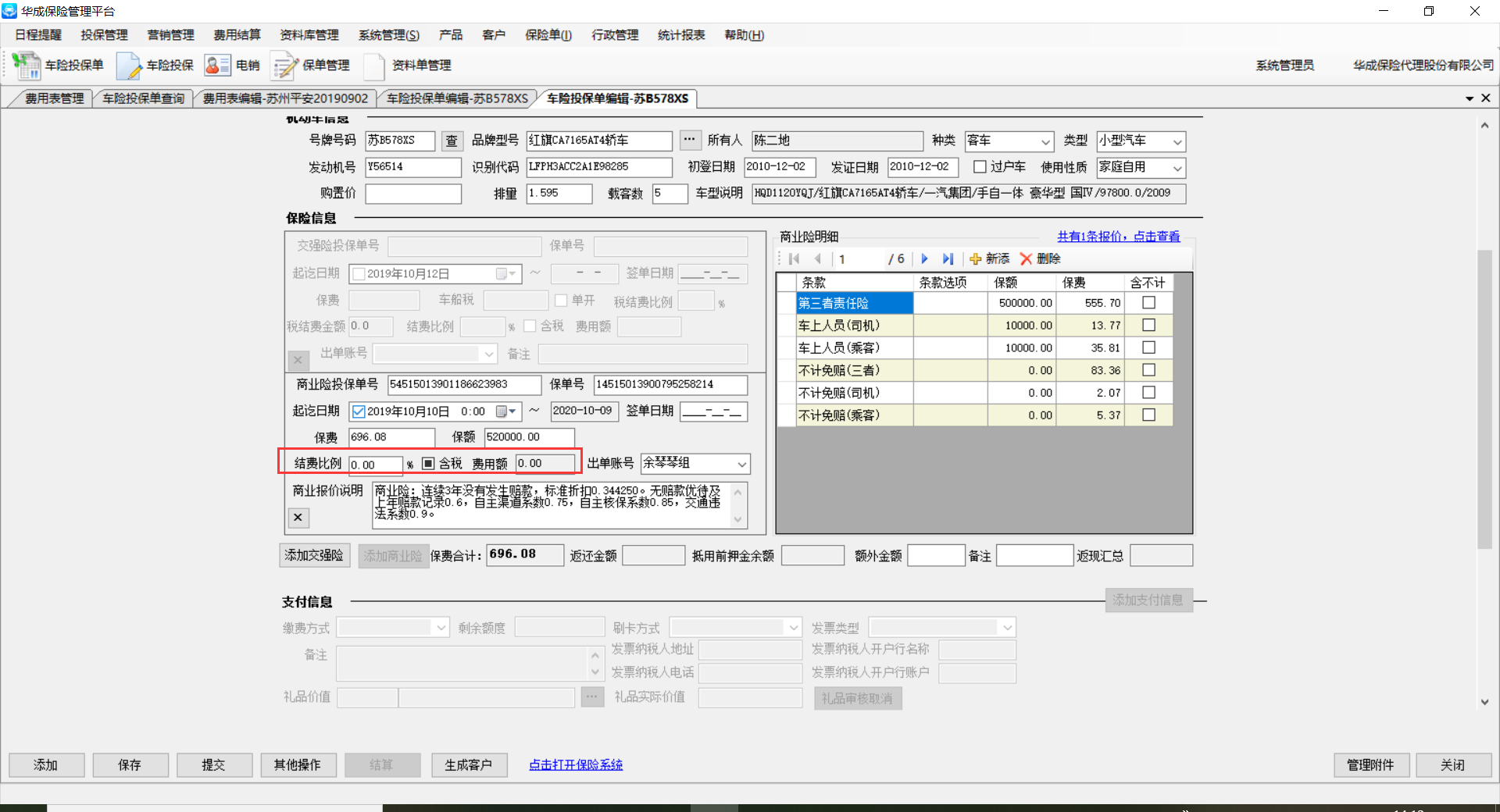Expand the 种类 dropdown showing 客车
1500x812 pixels.
[1045, 142]
